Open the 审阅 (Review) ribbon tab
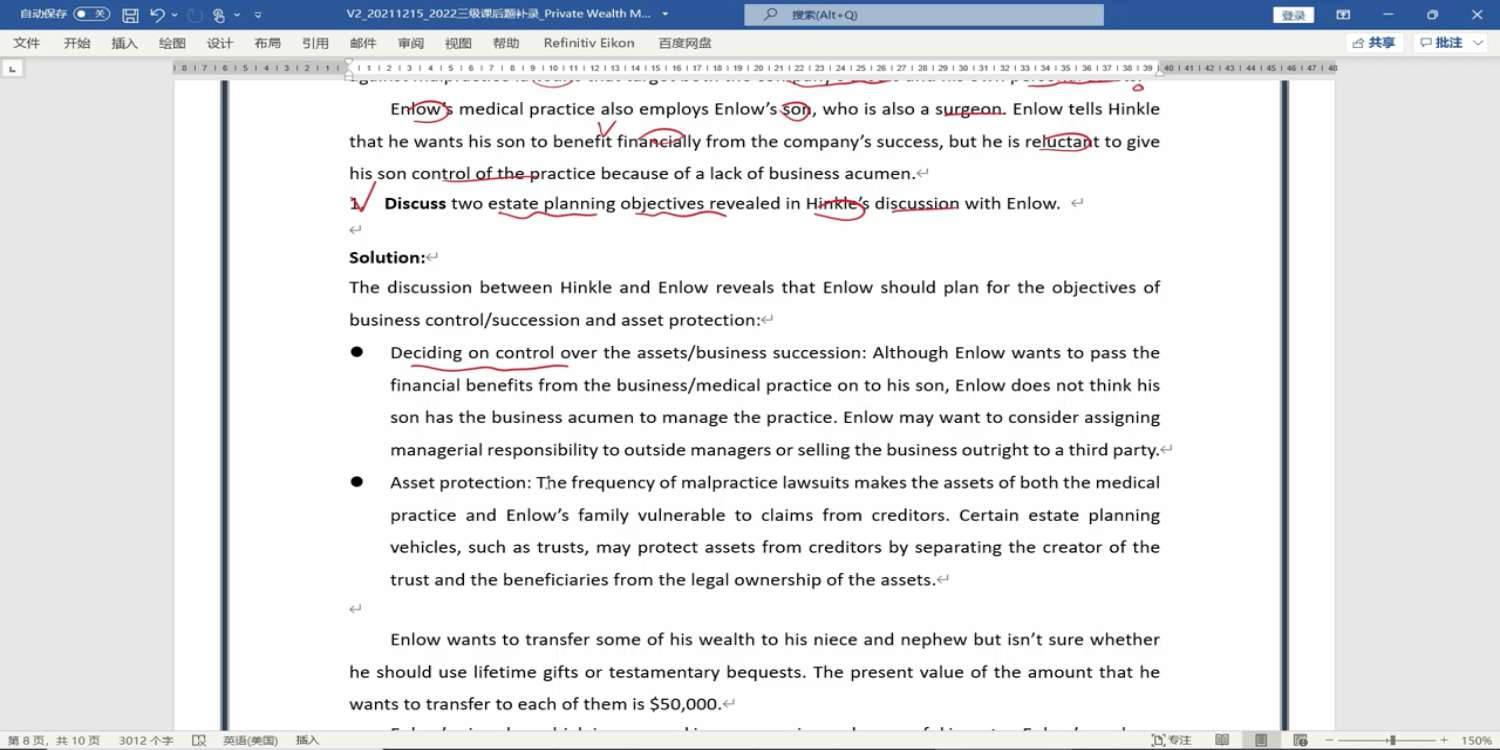Viewport: 1500px width, 750px height. pyautogui.click(x=410, y=43)
